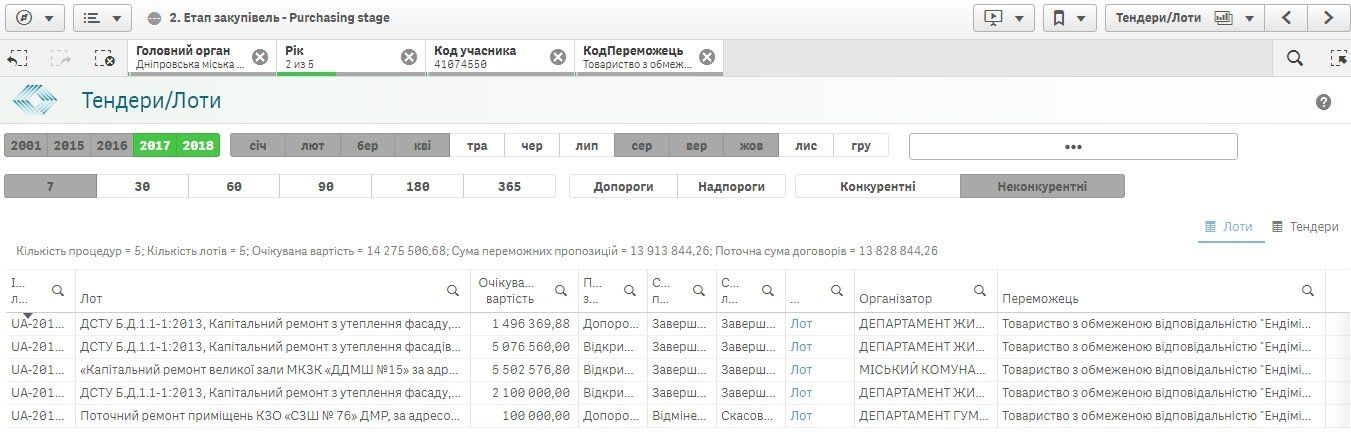Toggle year 2001 filter

pyautogui.click(x=26, y=146)
